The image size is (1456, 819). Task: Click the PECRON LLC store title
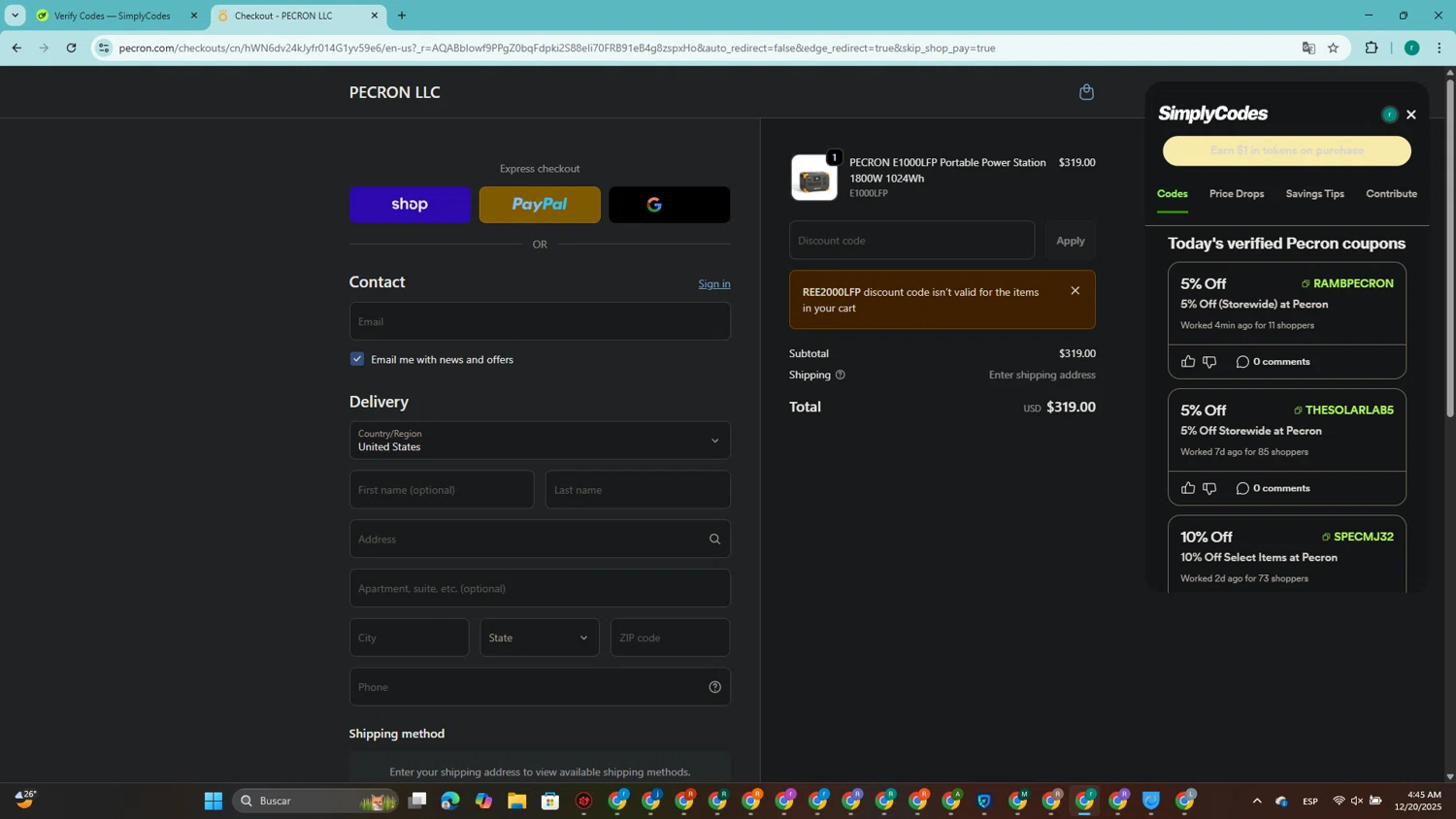point(394,92)
